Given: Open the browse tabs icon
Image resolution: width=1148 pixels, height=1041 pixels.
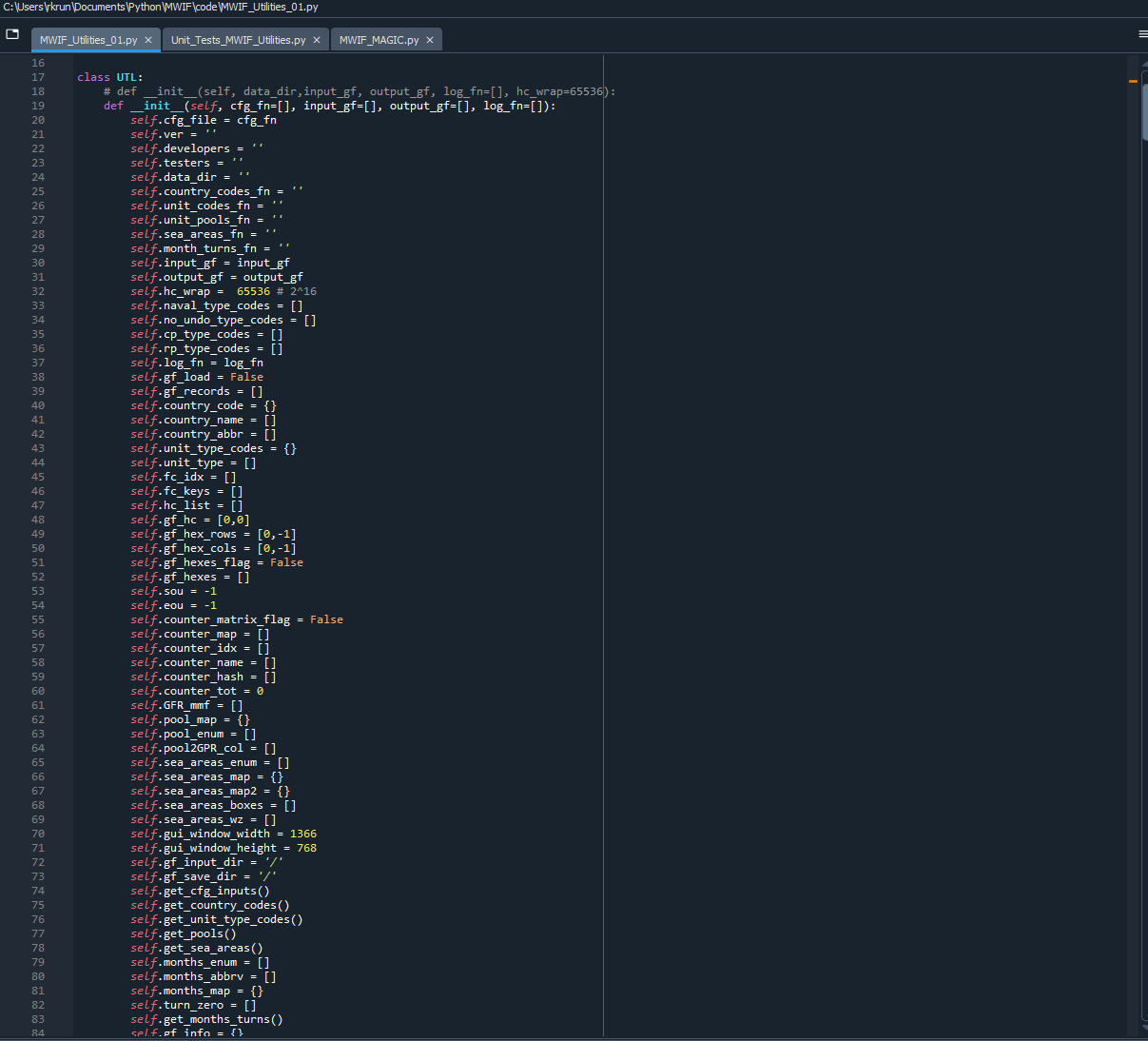Looking at the screenshot, I should [12, 34].
